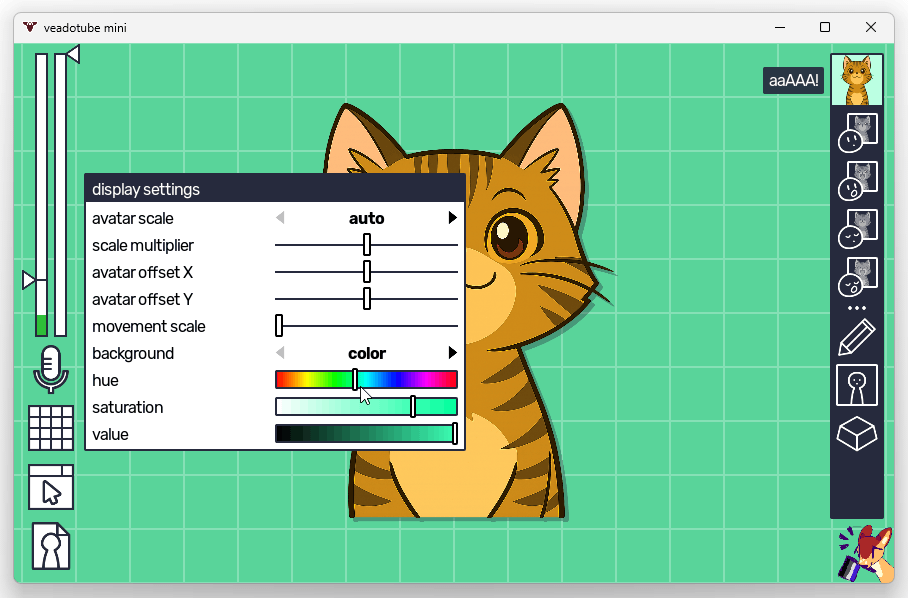The height and width of the screenshot is (598, 908).
Task: Click the hand mascot icon bottom right
Action: (x=864, y=554)
